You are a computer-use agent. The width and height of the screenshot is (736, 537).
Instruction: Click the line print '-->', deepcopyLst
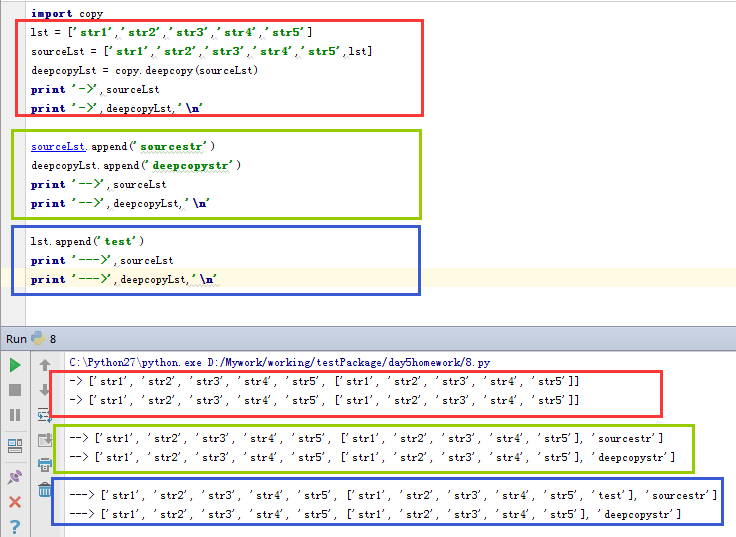coord(120,203)
